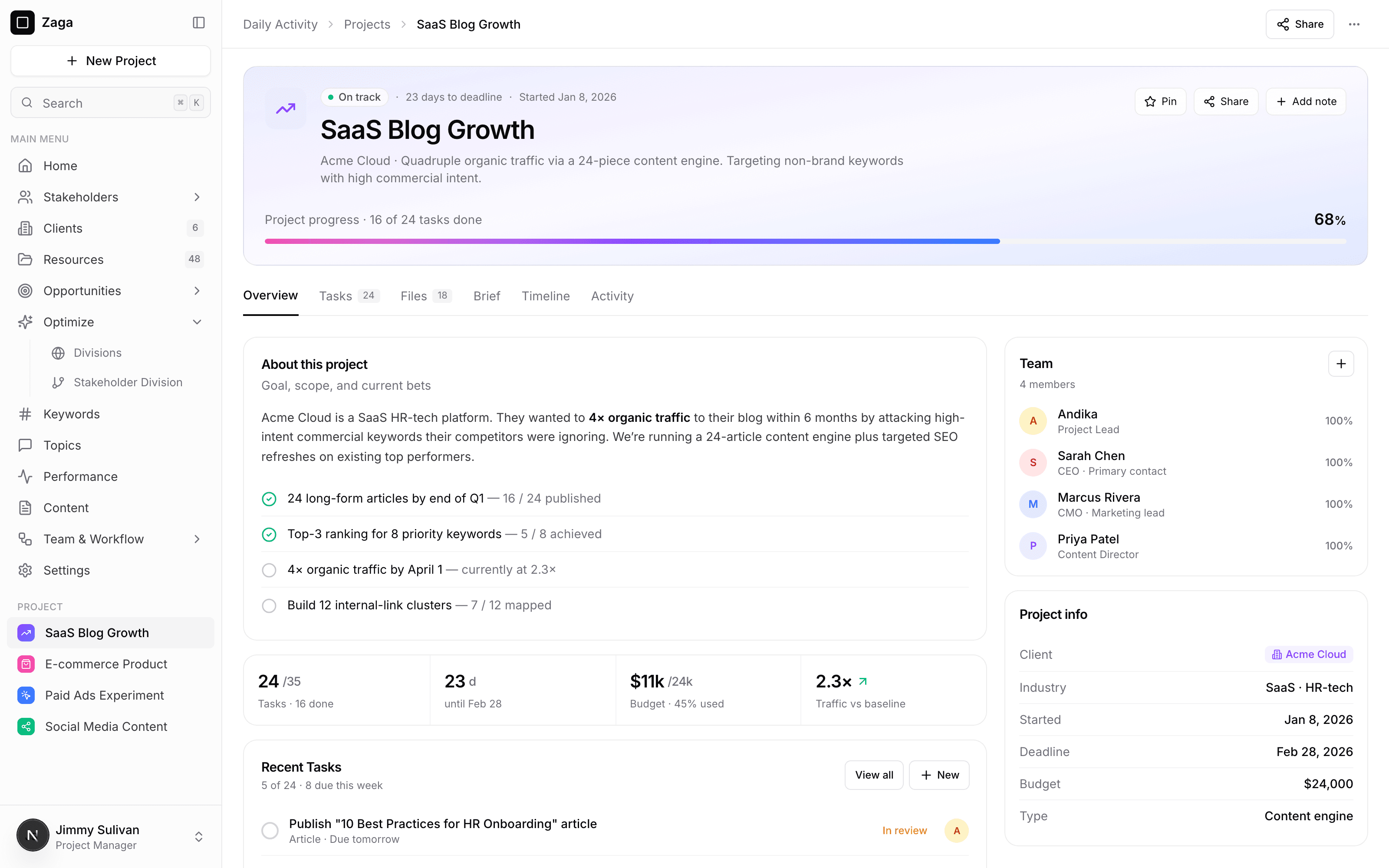Expand the Opportunities menu chevron

(x=197, y=291)
